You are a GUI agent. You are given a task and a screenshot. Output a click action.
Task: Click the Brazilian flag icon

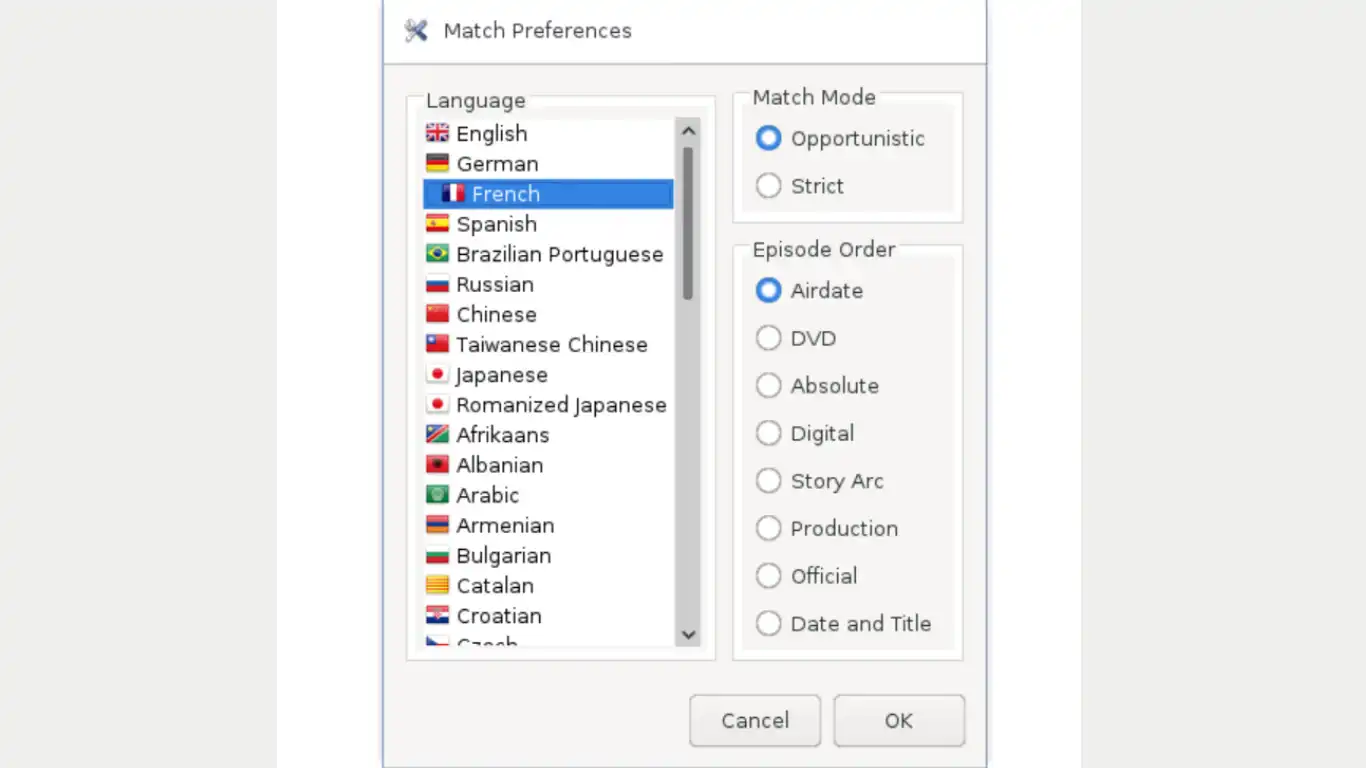437,254
